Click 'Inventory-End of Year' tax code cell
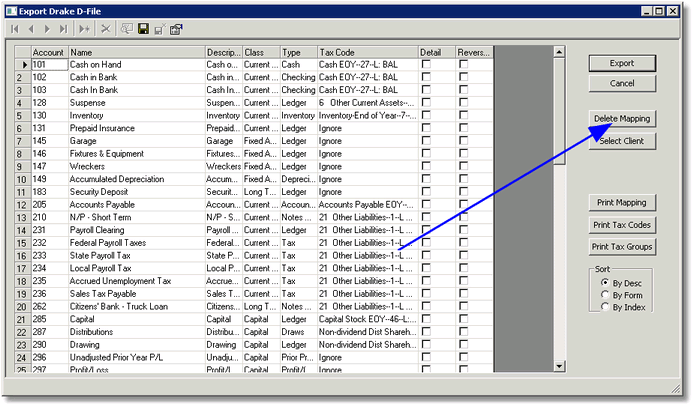Viewport: 694px width, 407px height. pos(368,115)
